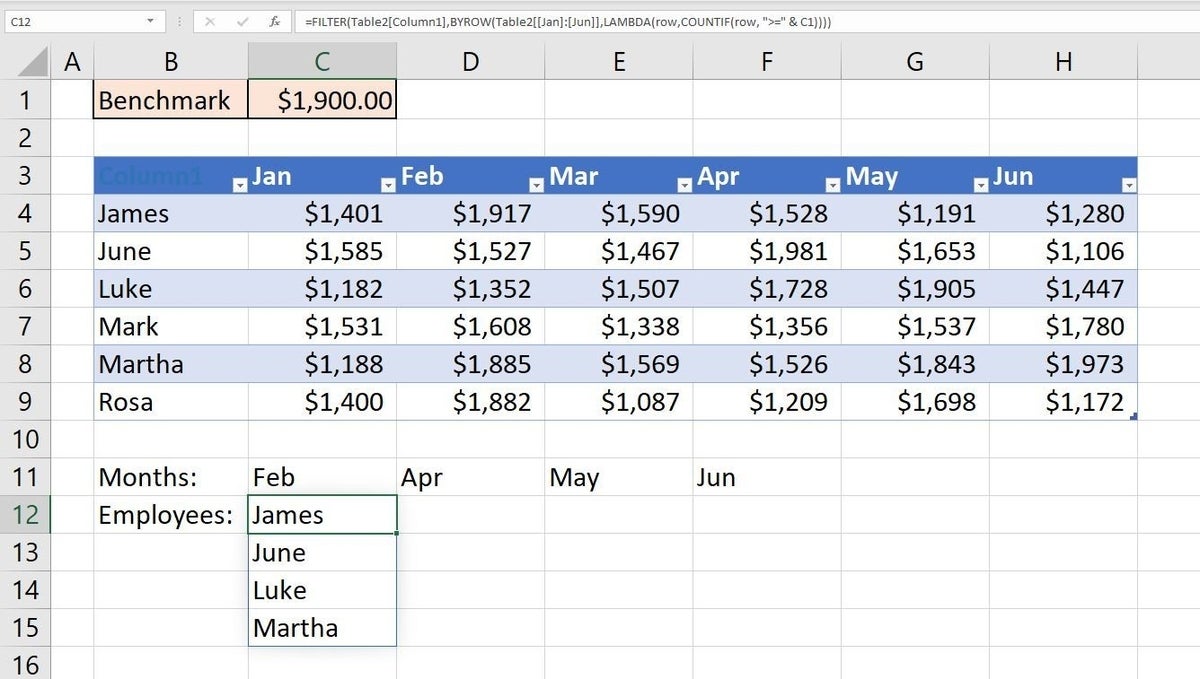Screen dimensions: 1200x679
Task: Open the Mar column filter dropdown
Action: (684, 185)
